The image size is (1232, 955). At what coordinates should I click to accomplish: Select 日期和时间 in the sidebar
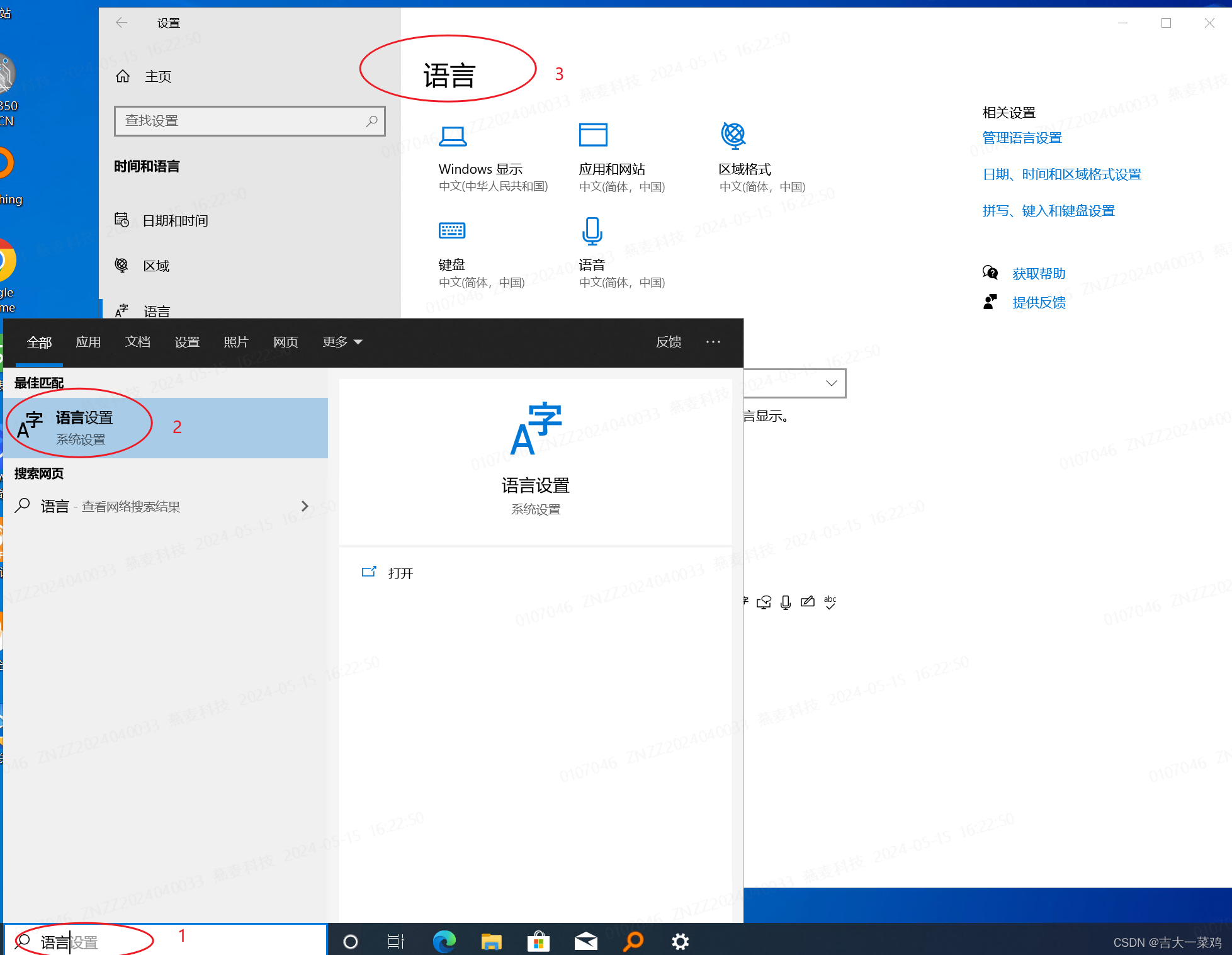(175, 220)
